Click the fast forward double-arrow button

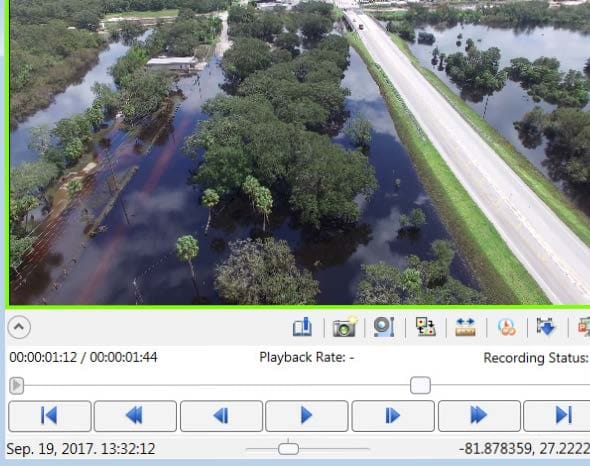[x=479, y=416]
